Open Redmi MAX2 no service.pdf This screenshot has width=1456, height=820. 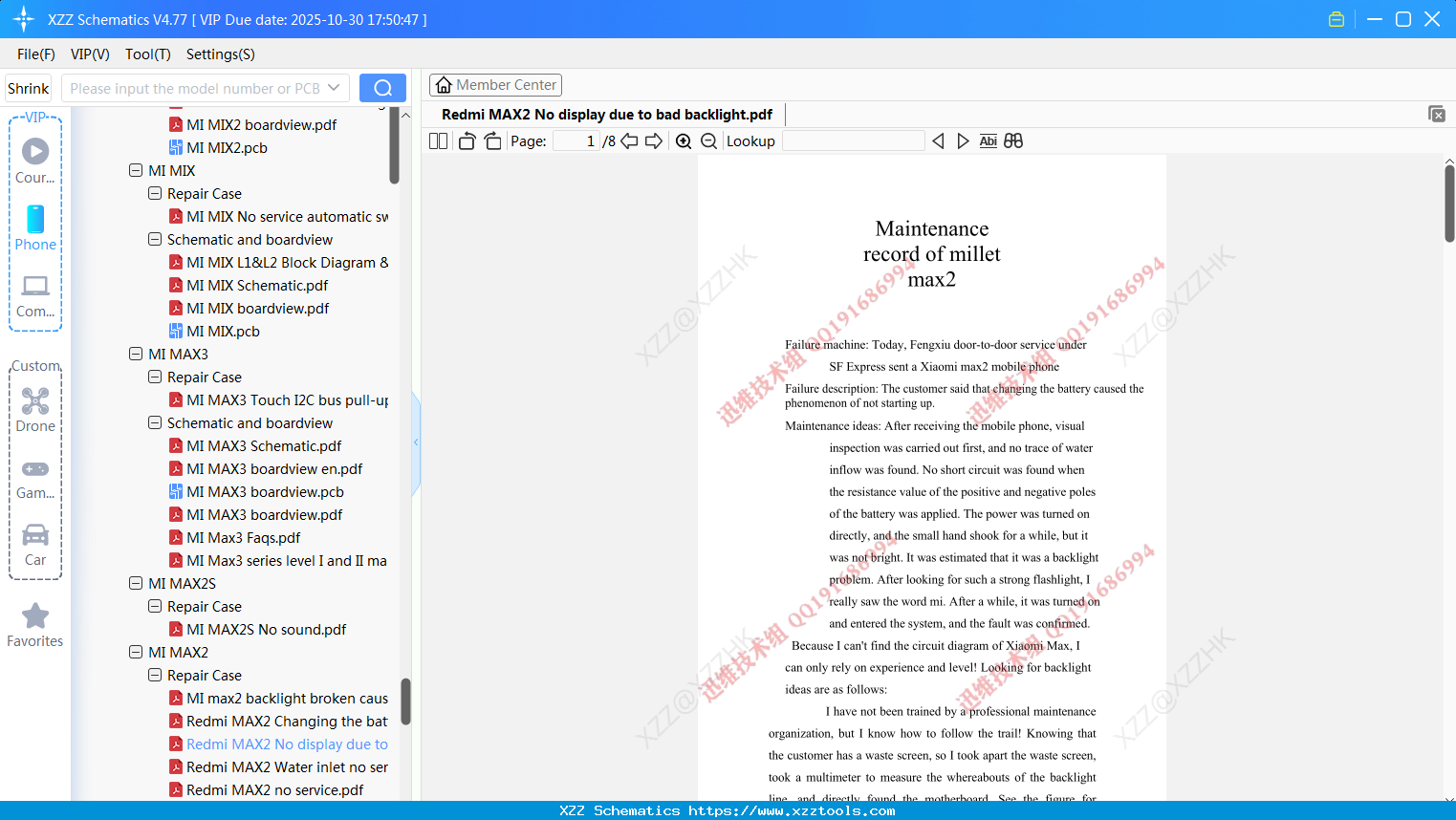tap(274, 790)
